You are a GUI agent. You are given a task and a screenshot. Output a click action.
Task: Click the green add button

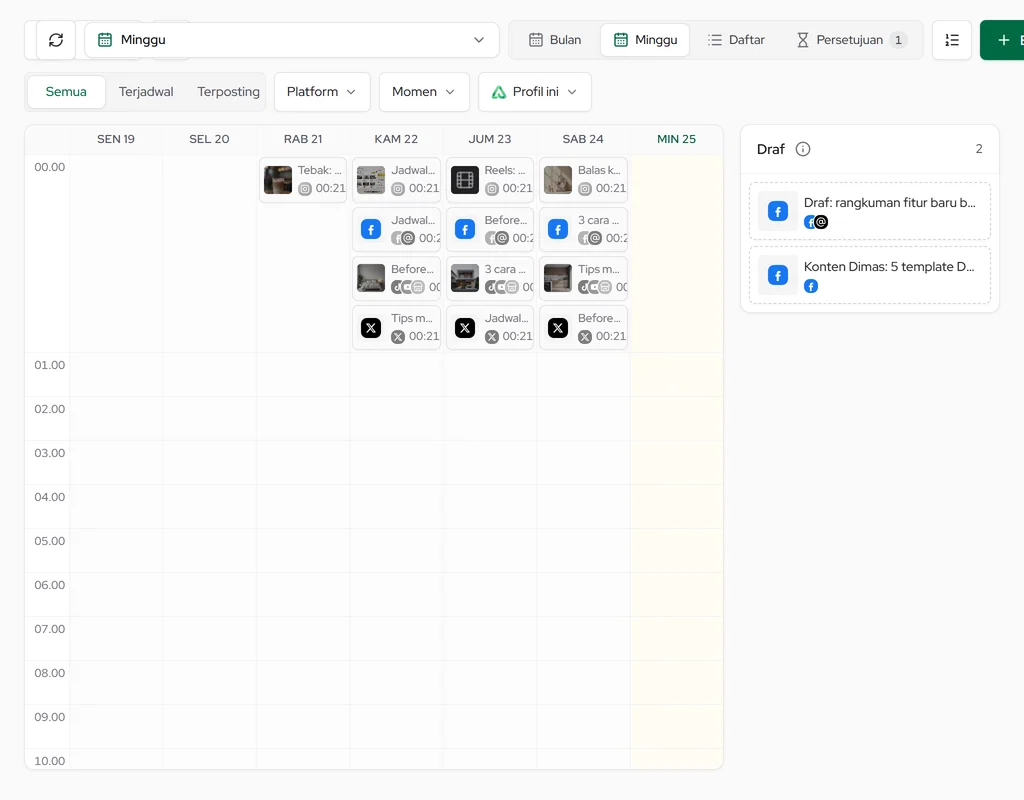tap(1002, 40)
